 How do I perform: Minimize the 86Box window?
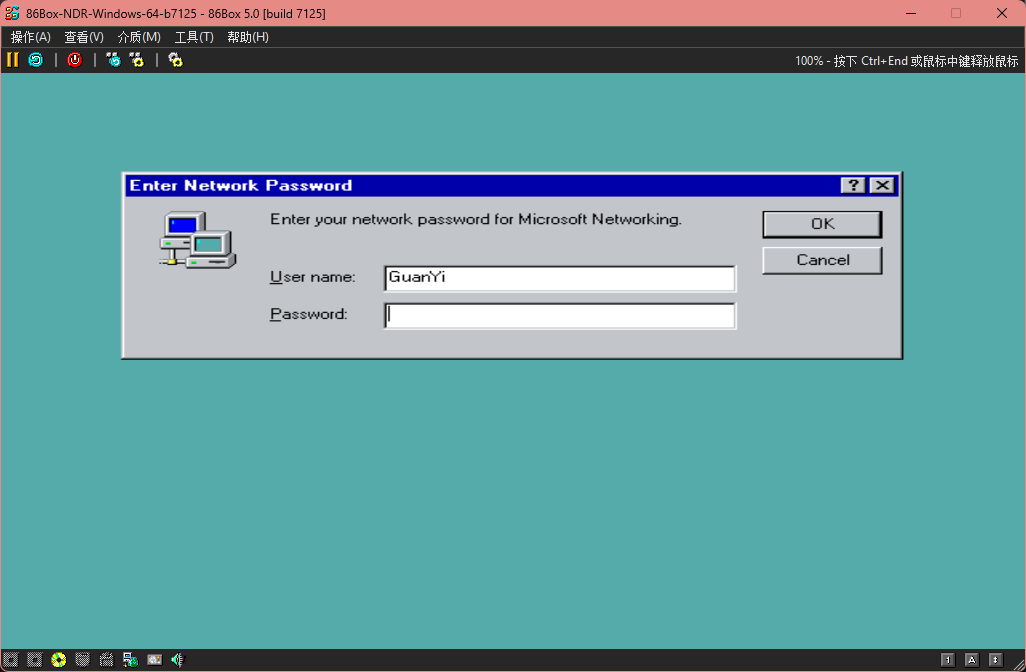click(x=911, y=13)
